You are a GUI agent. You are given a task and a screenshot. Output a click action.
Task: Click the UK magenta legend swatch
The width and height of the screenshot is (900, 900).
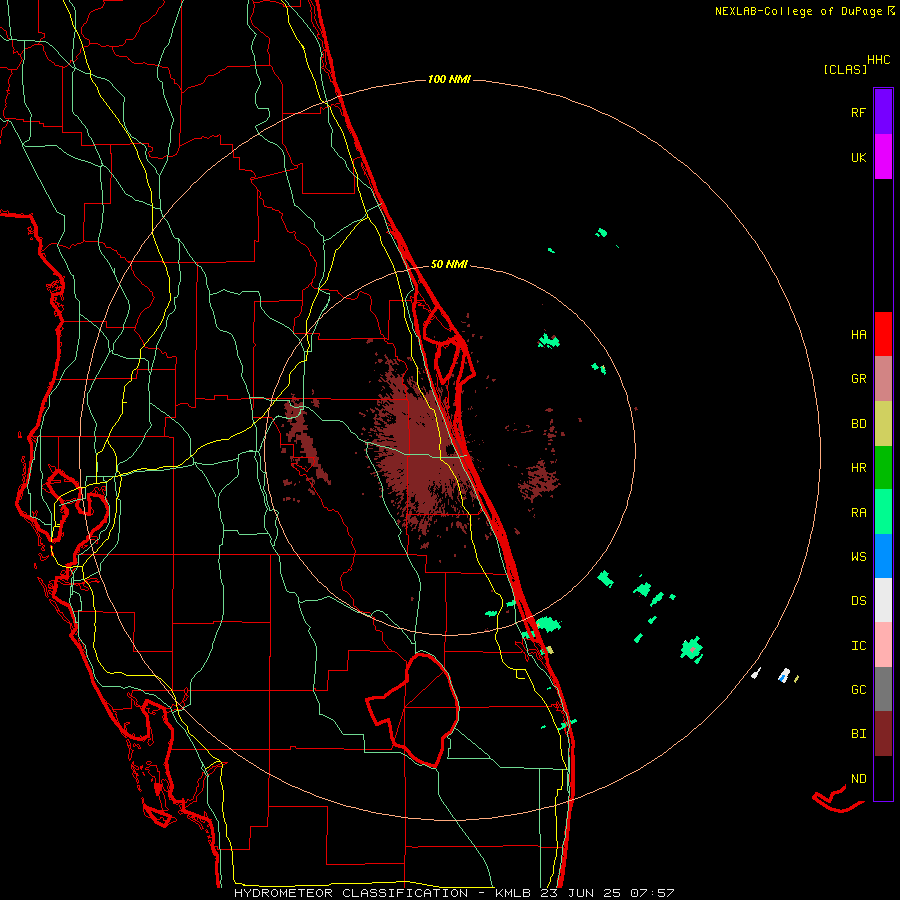[x=883, y=157]
